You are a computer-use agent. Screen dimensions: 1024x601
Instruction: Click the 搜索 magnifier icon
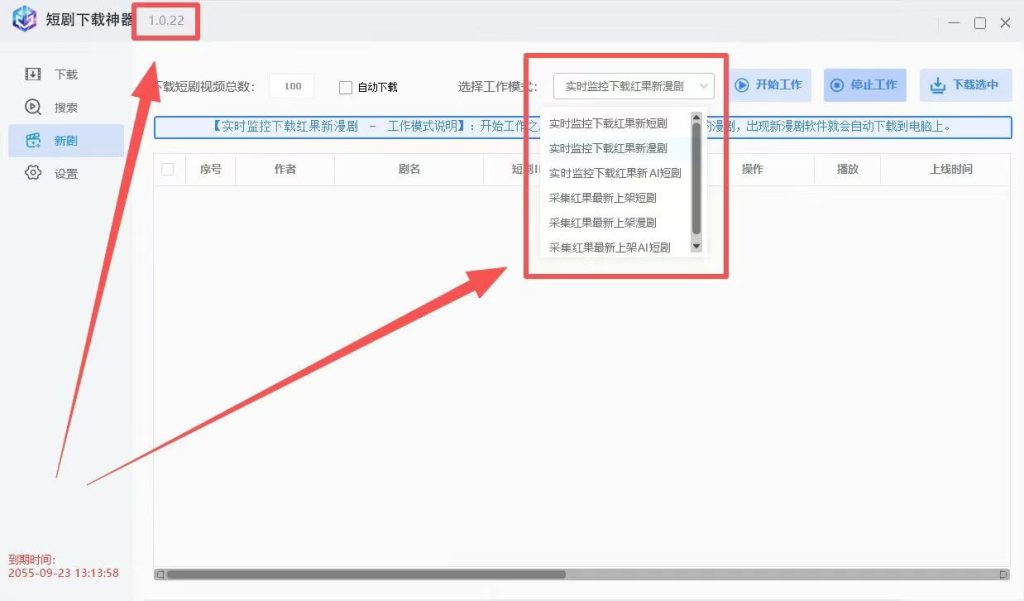tap(33, 106)
